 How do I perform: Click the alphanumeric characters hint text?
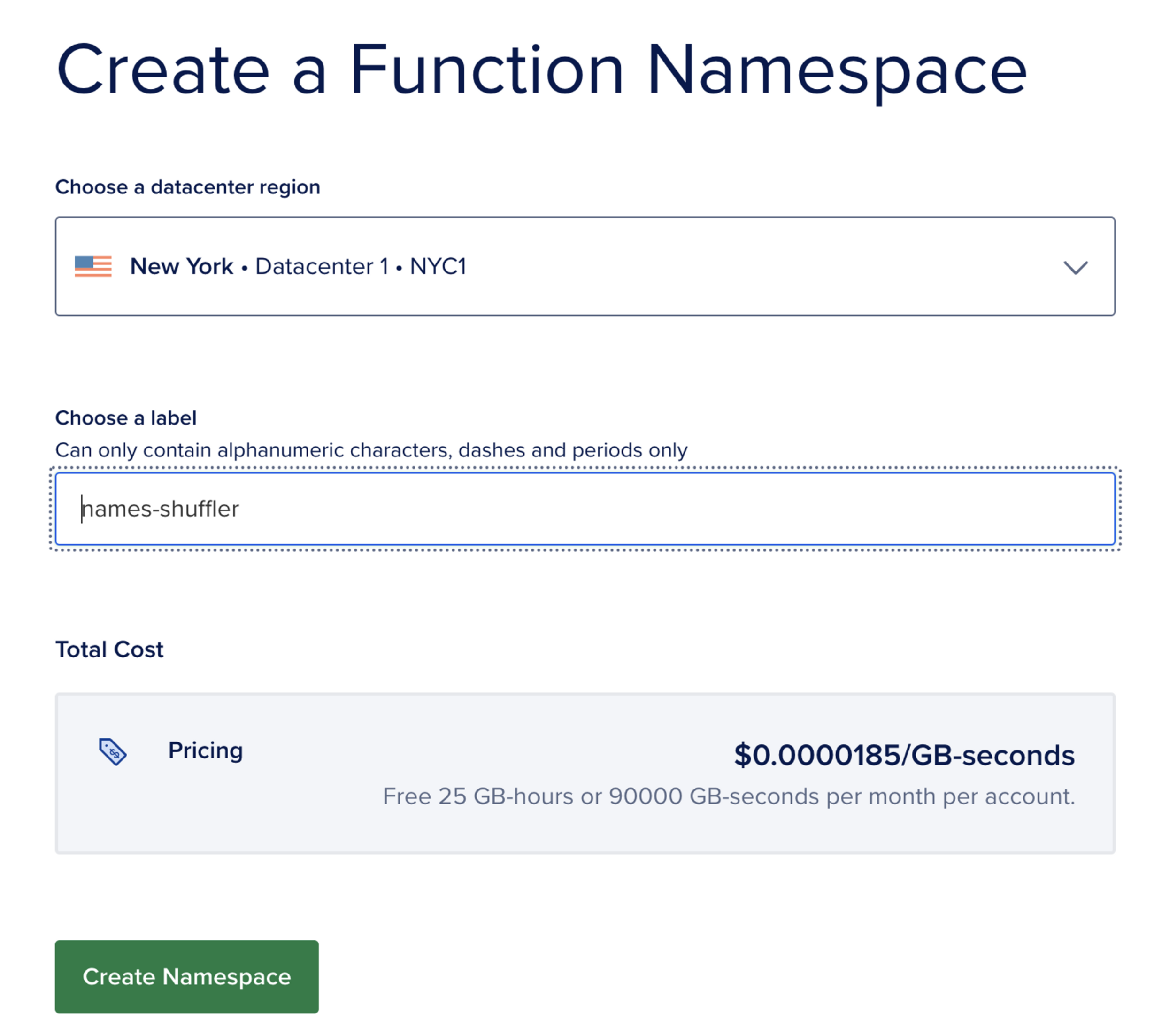pyautogui.click(x=371, y=450)
